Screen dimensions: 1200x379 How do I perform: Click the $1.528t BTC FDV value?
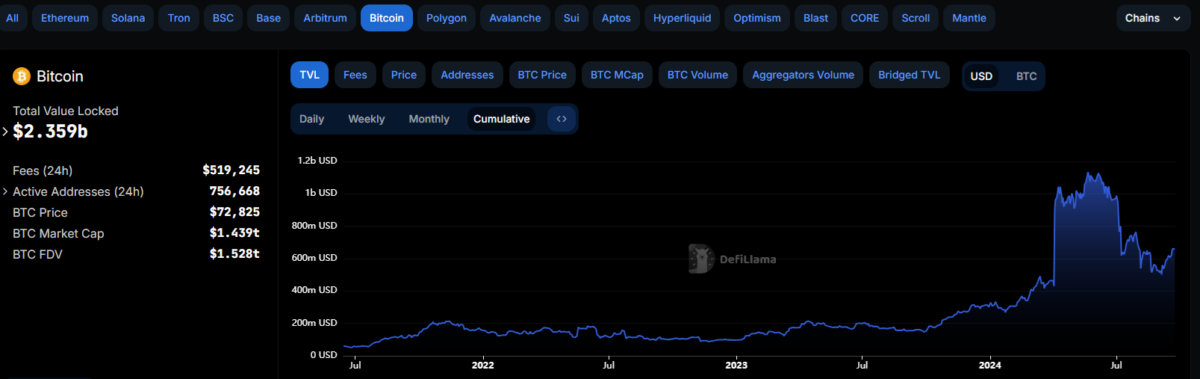point(235,254)
